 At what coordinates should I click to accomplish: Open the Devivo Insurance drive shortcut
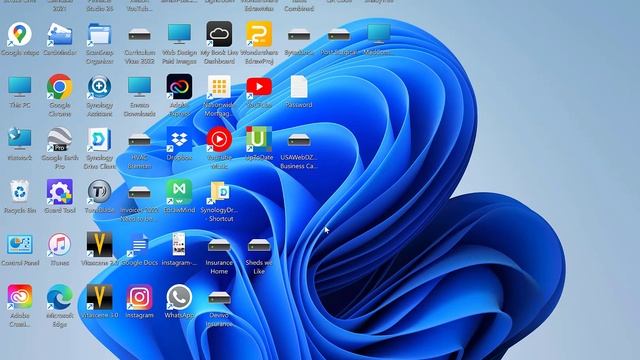(x=219, y=298)
